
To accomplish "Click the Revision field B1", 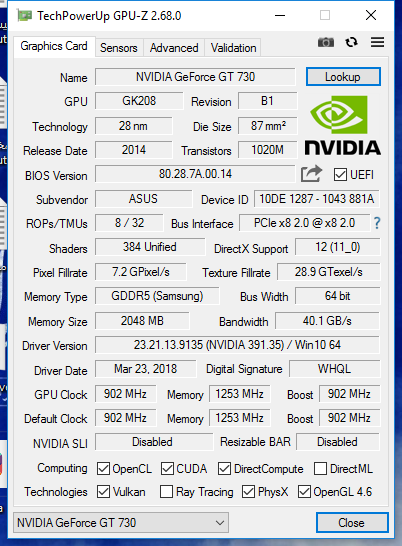I will tap(268, 101).
